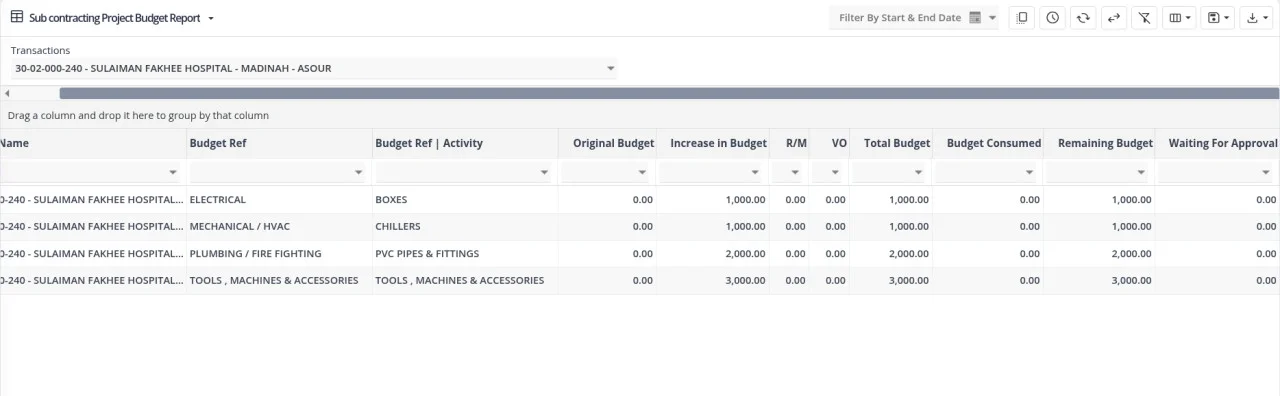
Task: Sort by Total Budget column header
Action: (x=897, y=143)
